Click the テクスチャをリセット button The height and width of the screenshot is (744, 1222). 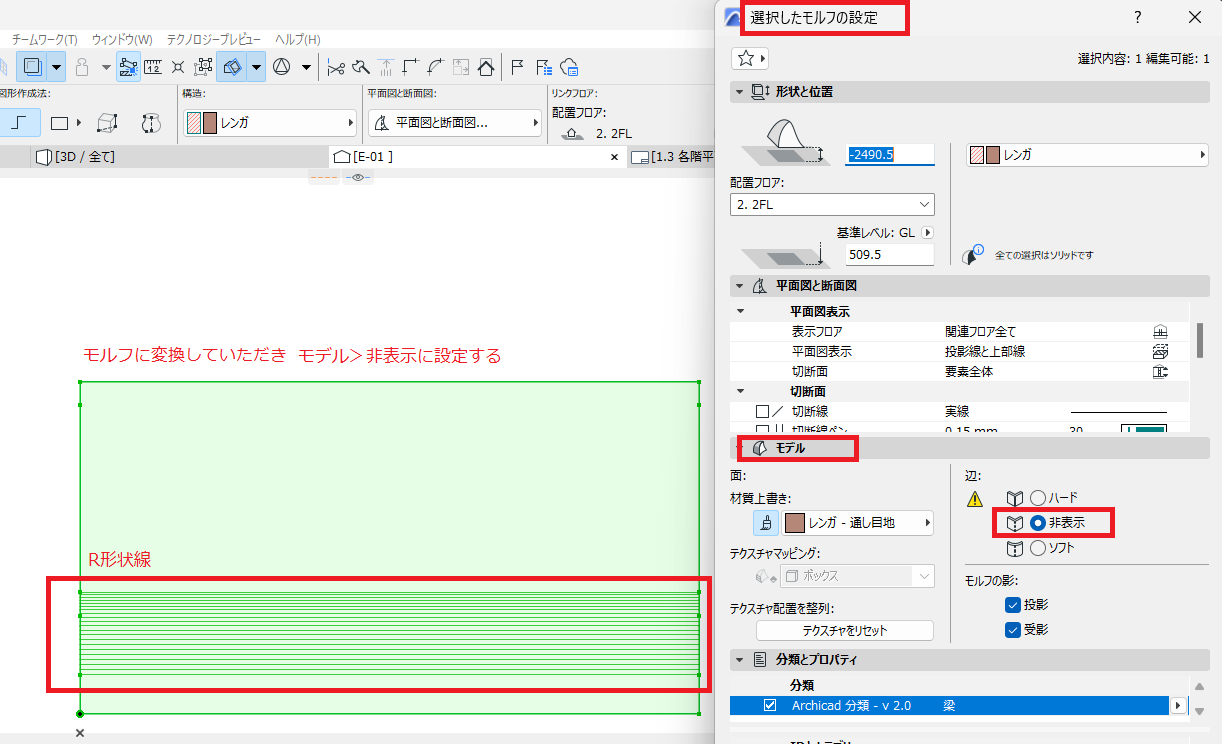point(844,631)
